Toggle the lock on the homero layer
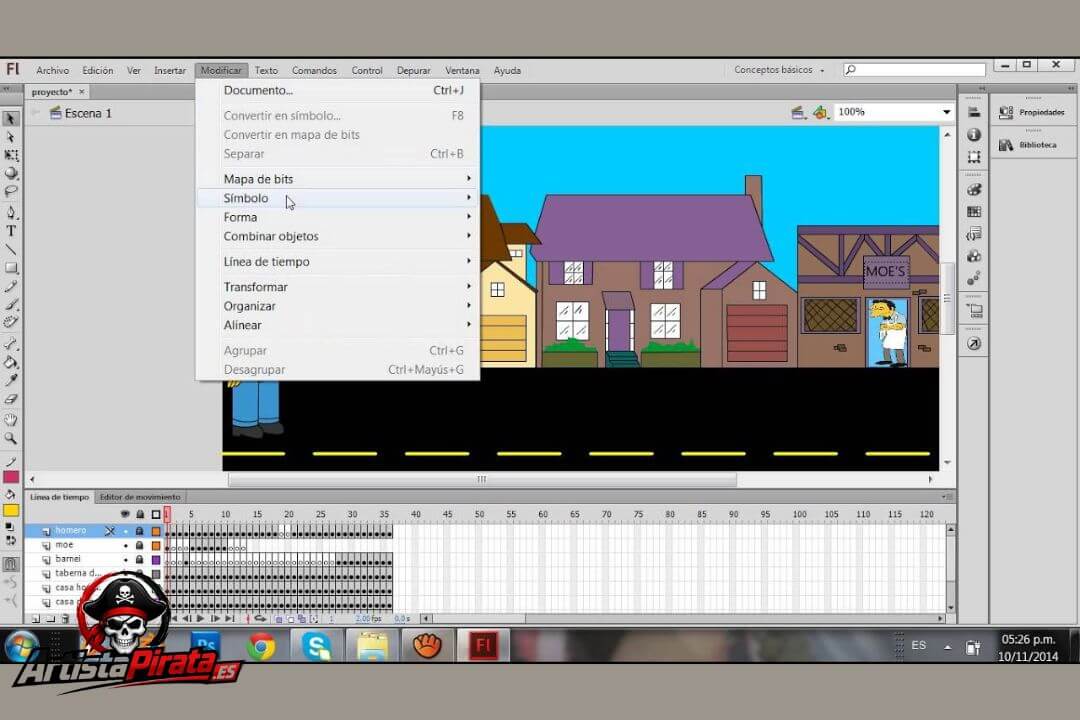This screenshot has height=720, width=1080. (x=140, y=531)
